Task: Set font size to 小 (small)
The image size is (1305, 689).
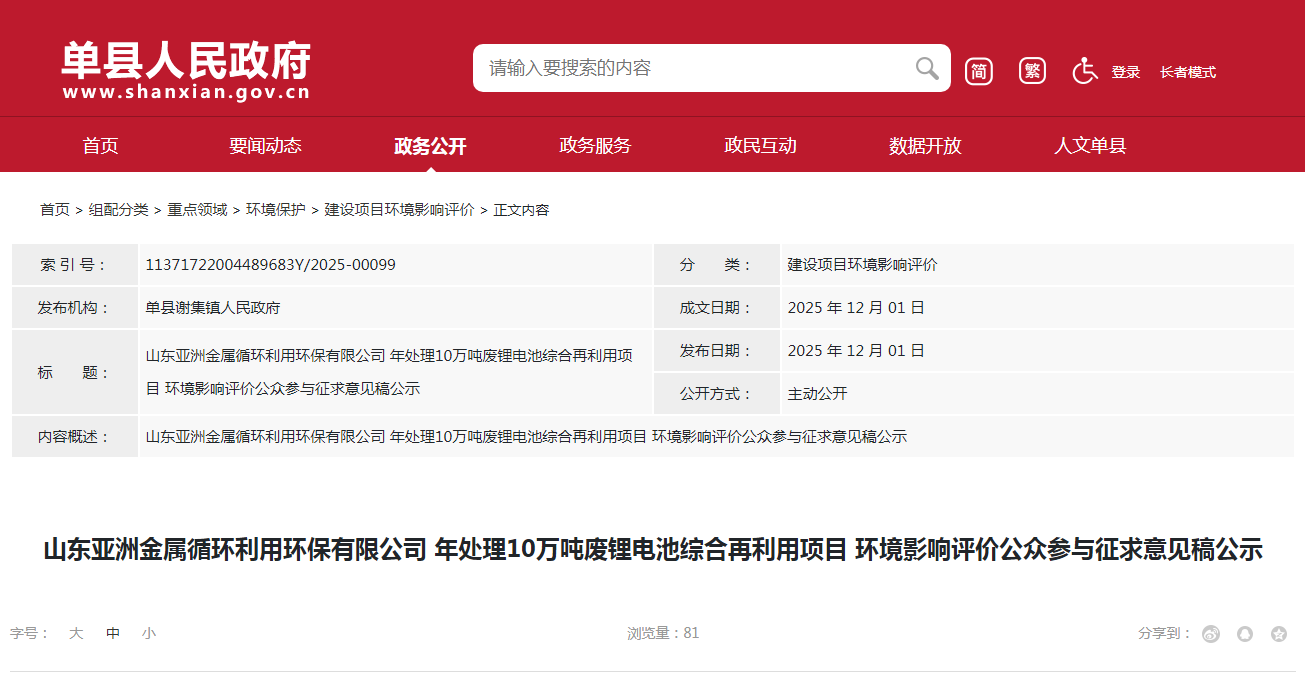Action: 149,633
